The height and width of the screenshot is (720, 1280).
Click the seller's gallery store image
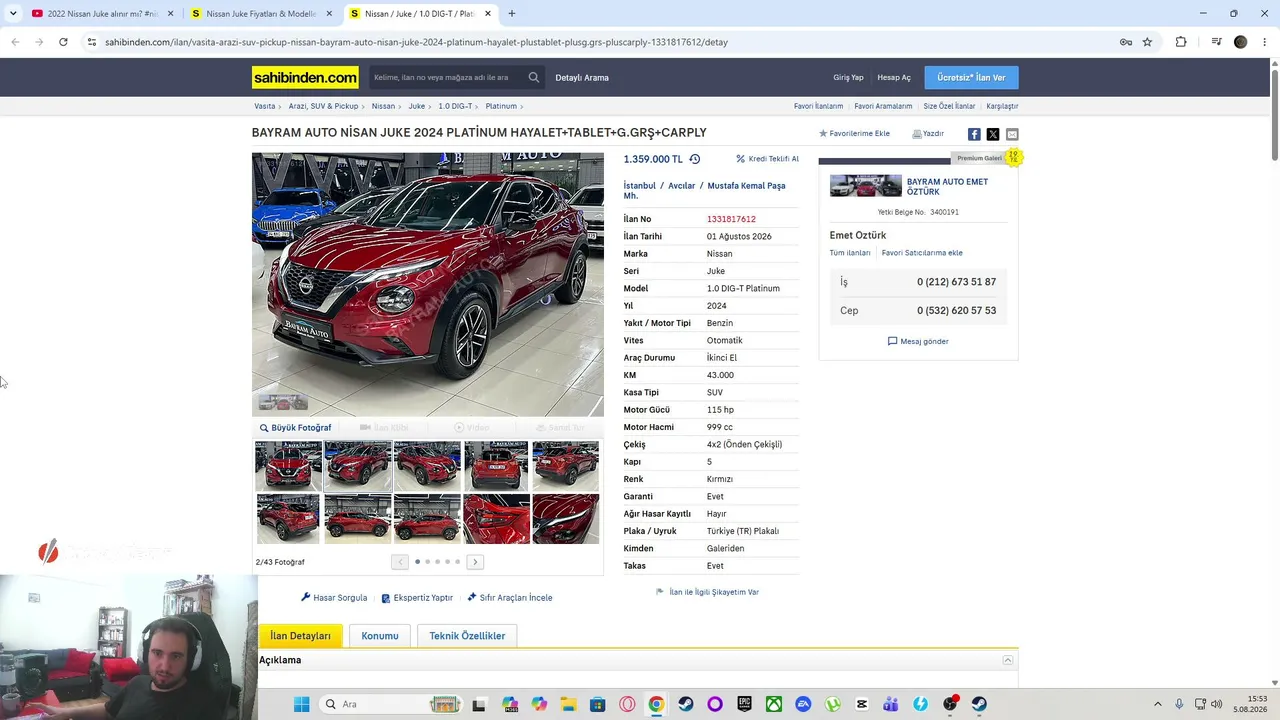pos(865,186)
